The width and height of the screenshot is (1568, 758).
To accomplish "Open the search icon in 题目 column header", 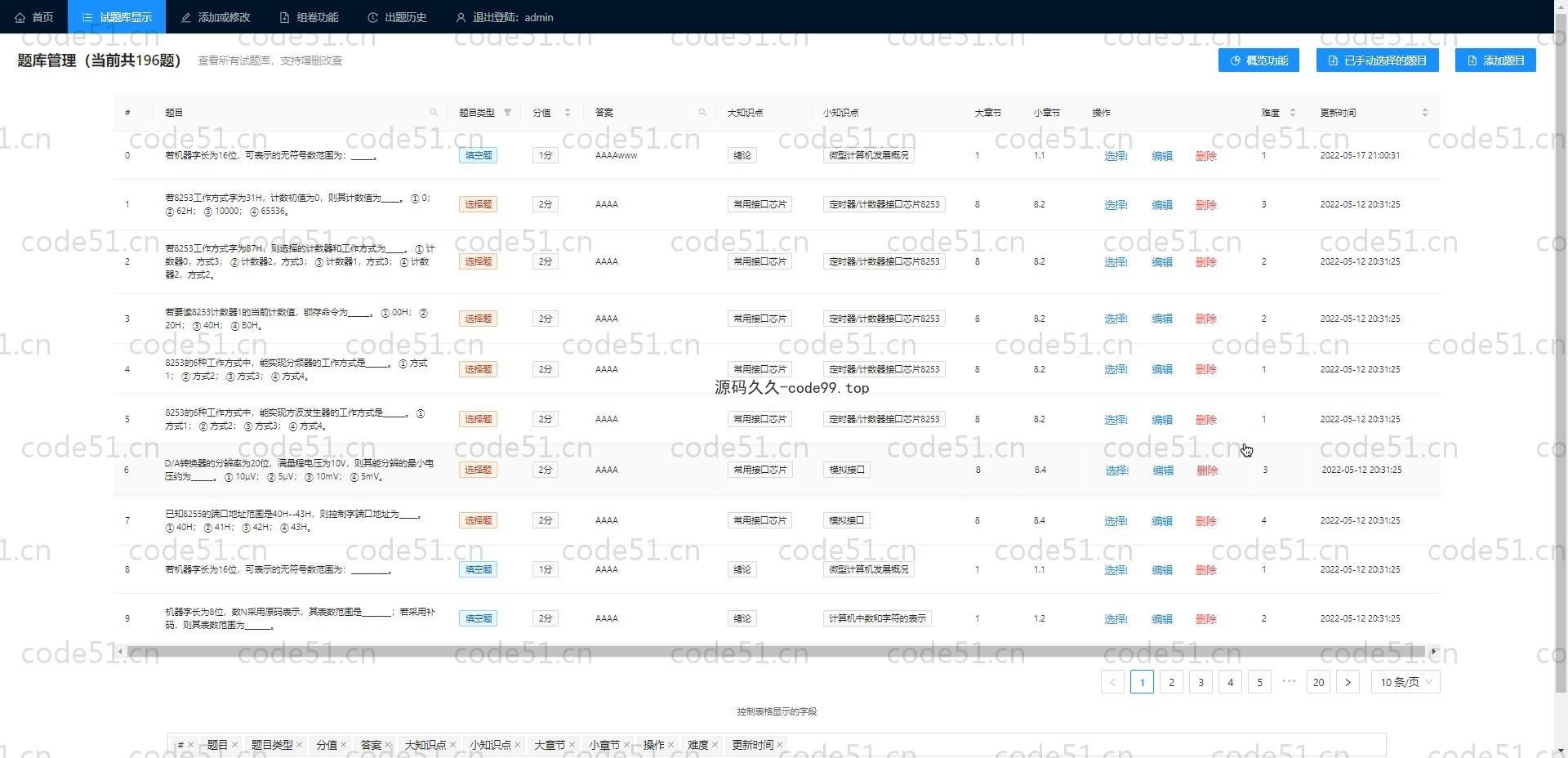I will 434,113.
